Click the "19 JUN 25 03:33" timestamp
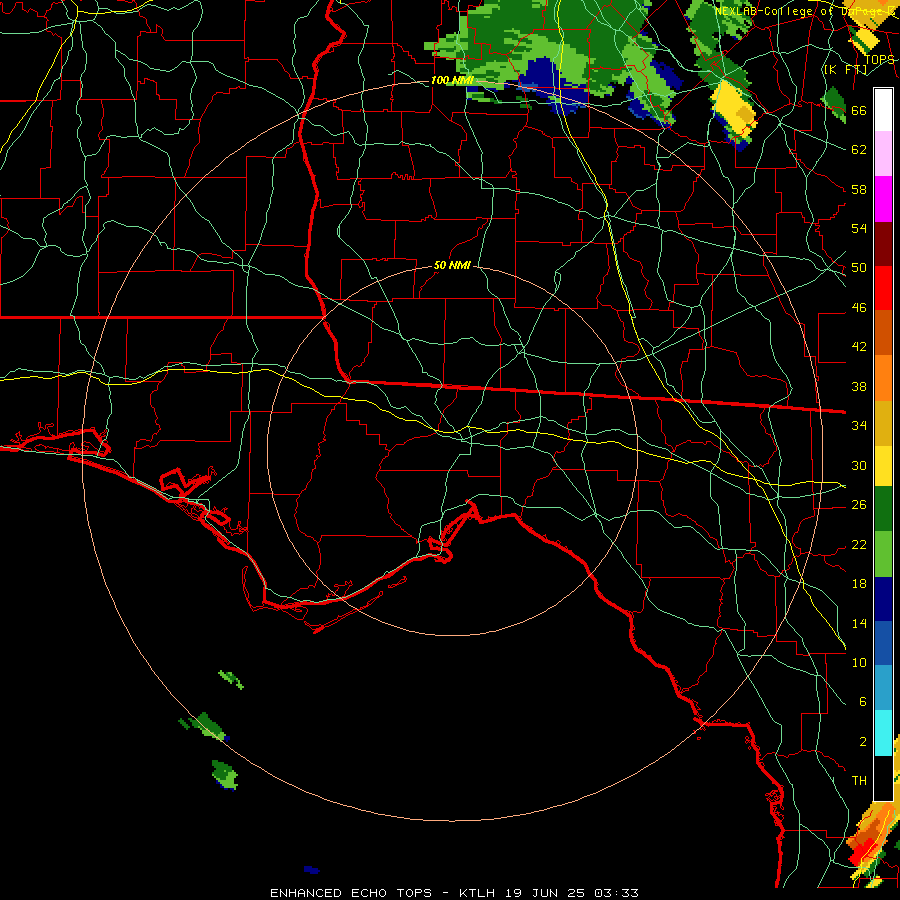The image size is (900, 900). pyautogui.click(x=572, y=893)
